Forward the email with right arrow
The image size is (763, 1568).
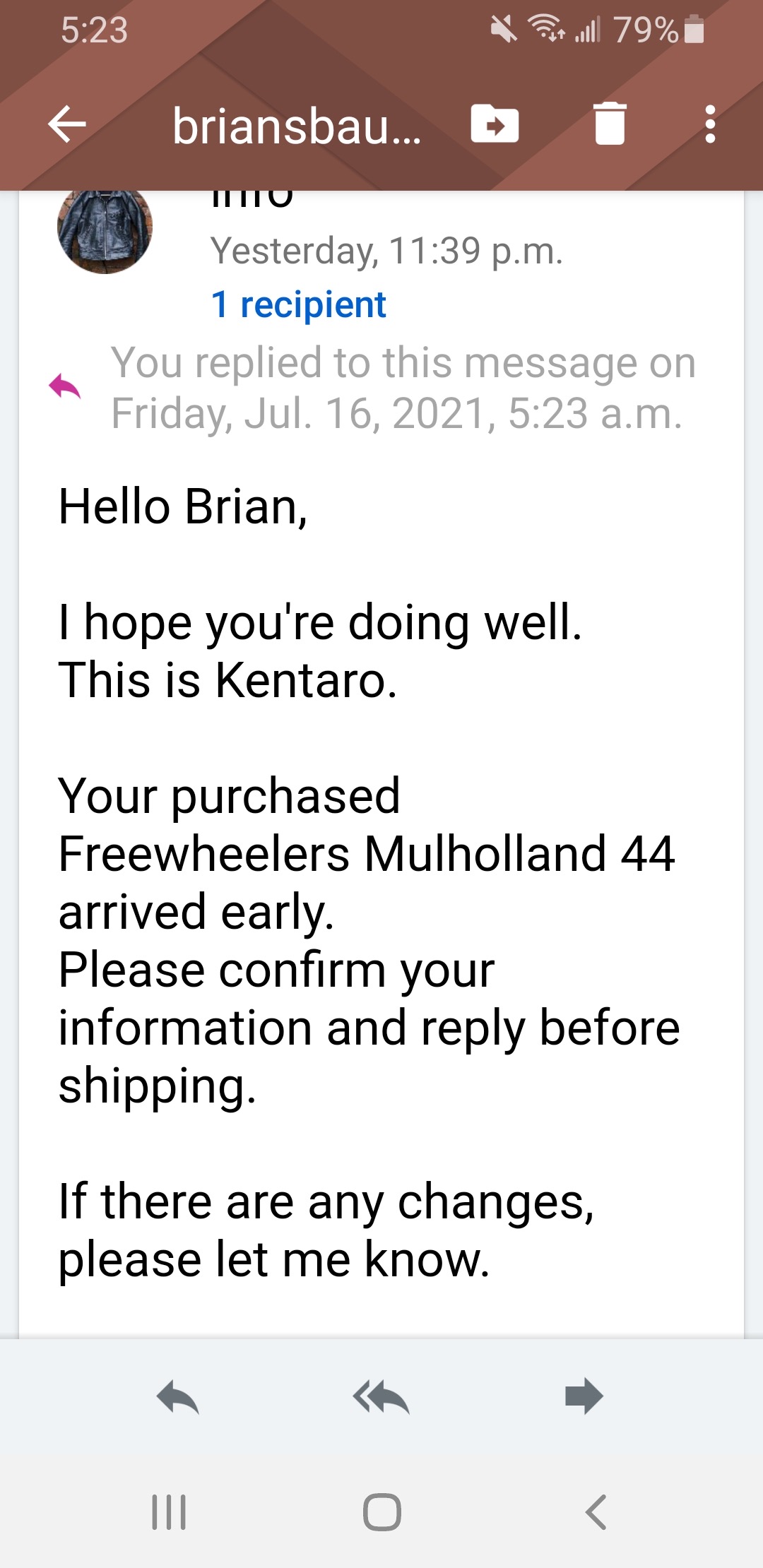pos(584,1396)
